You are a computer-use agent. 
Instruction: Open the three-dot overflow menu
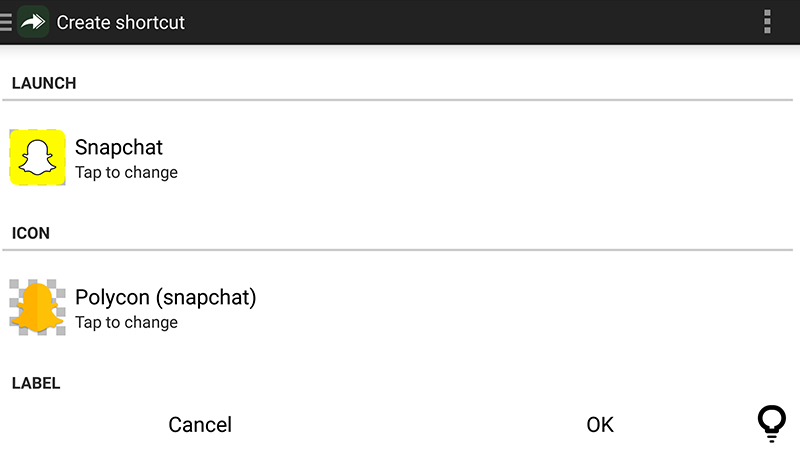[x=767, y=22]
